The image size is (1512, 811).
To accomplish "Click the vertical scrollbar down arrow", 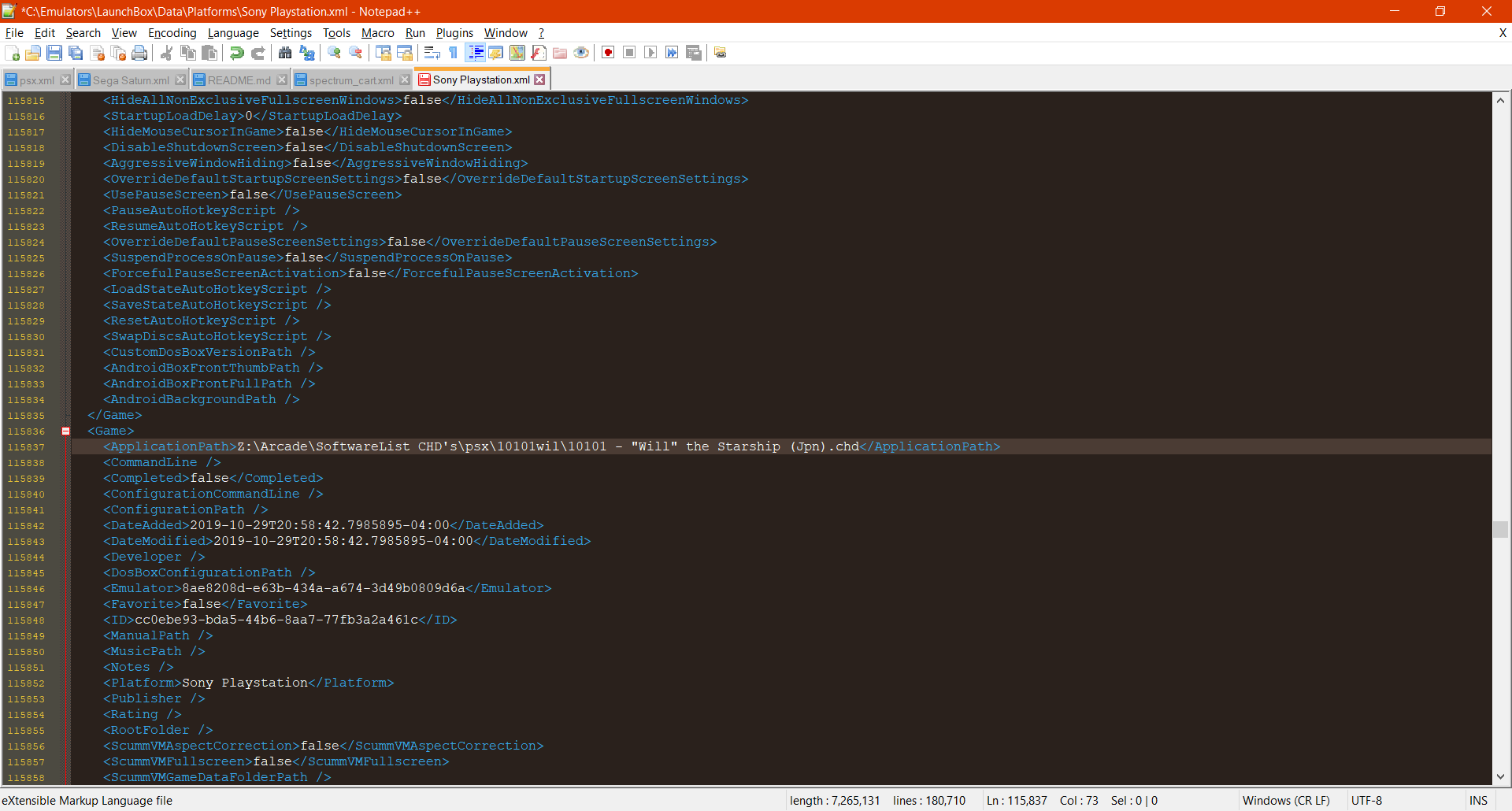I will (x=1501, y=776).
